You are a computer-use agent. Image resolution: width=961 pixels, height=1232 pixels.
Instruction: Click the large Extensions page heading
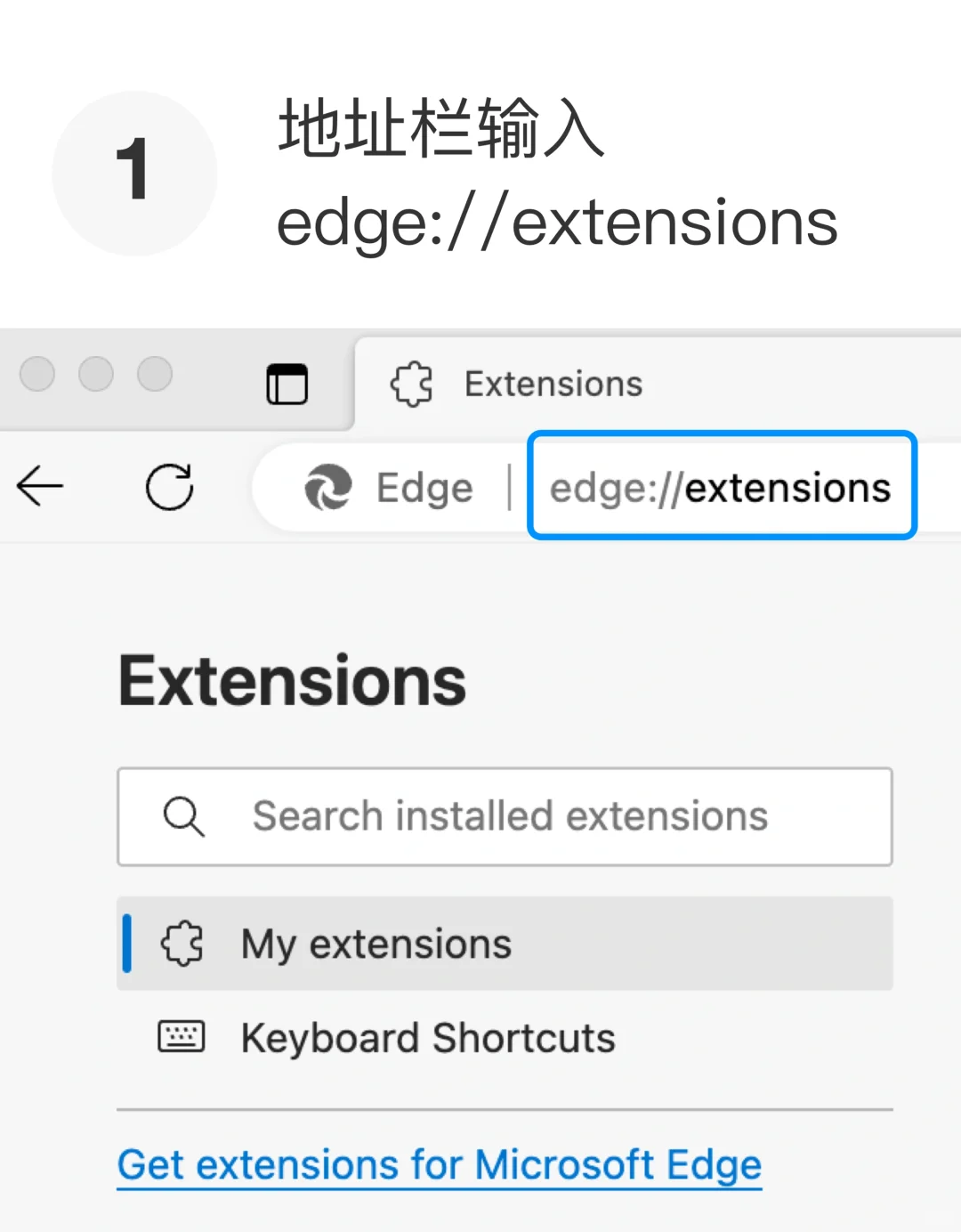(x=293, y=681)
